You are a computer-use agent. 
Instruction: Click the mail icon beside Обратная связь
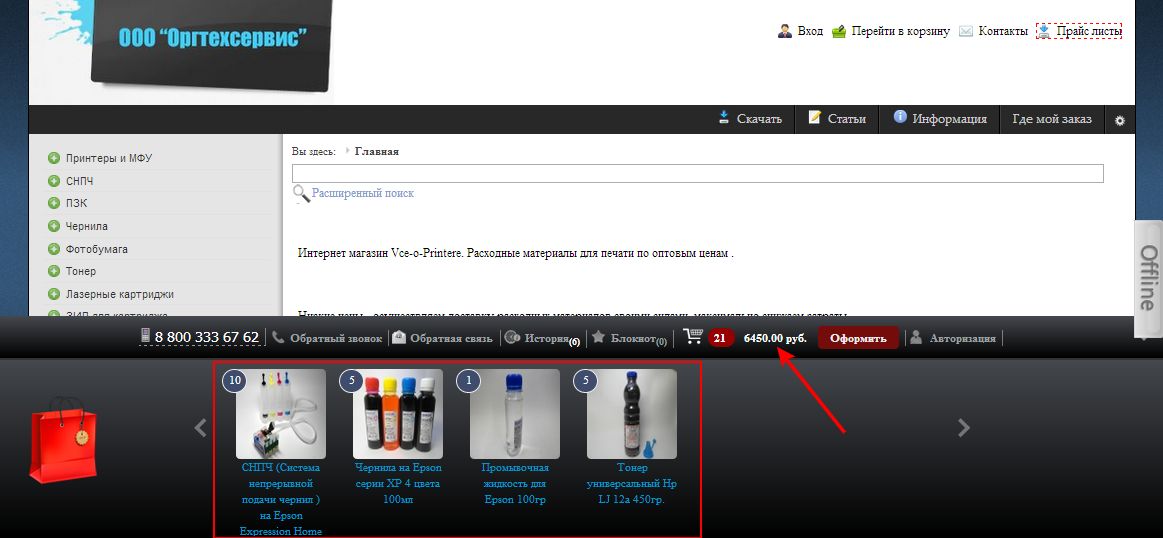coord(399,337)
